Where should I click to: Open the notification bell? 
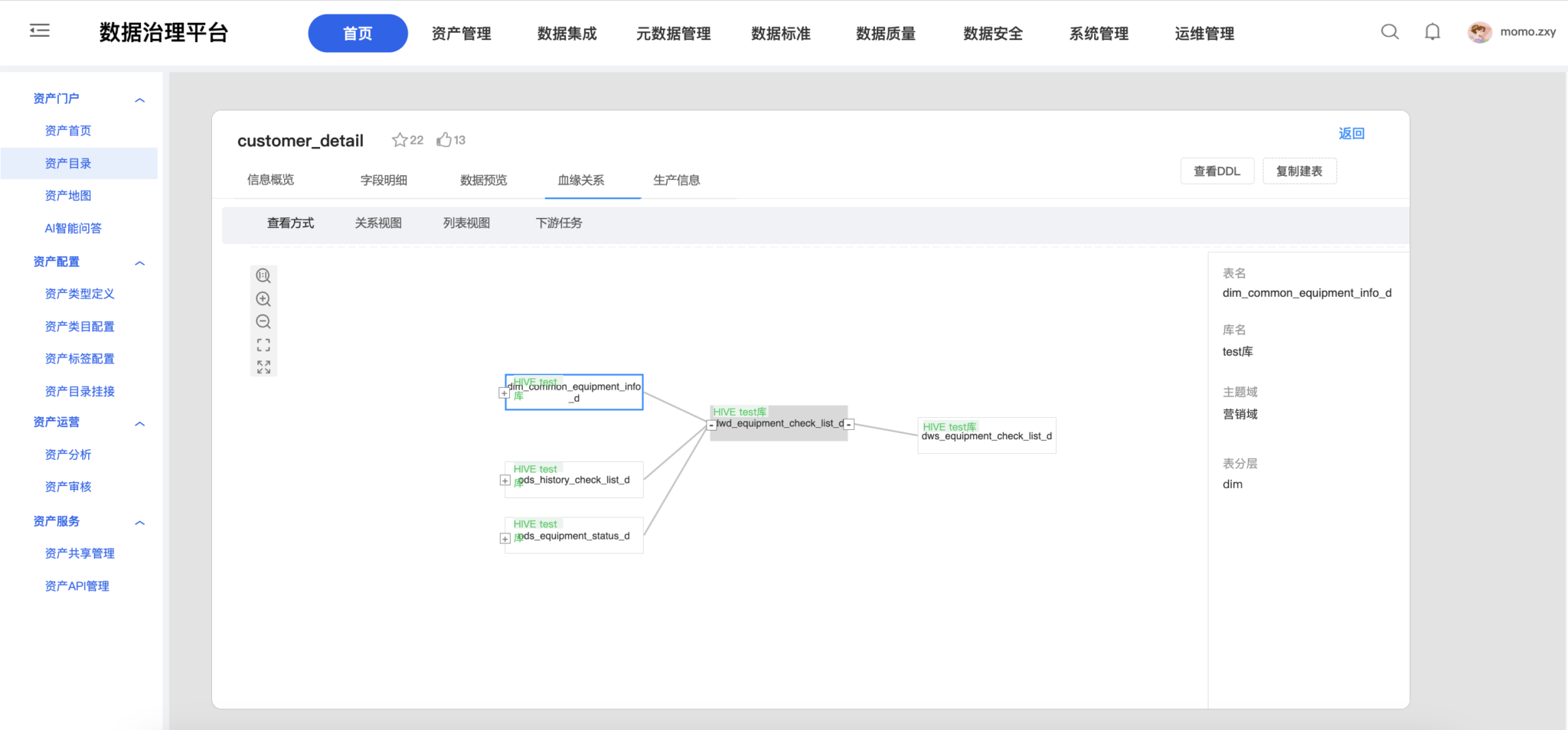pos(1432,32)
